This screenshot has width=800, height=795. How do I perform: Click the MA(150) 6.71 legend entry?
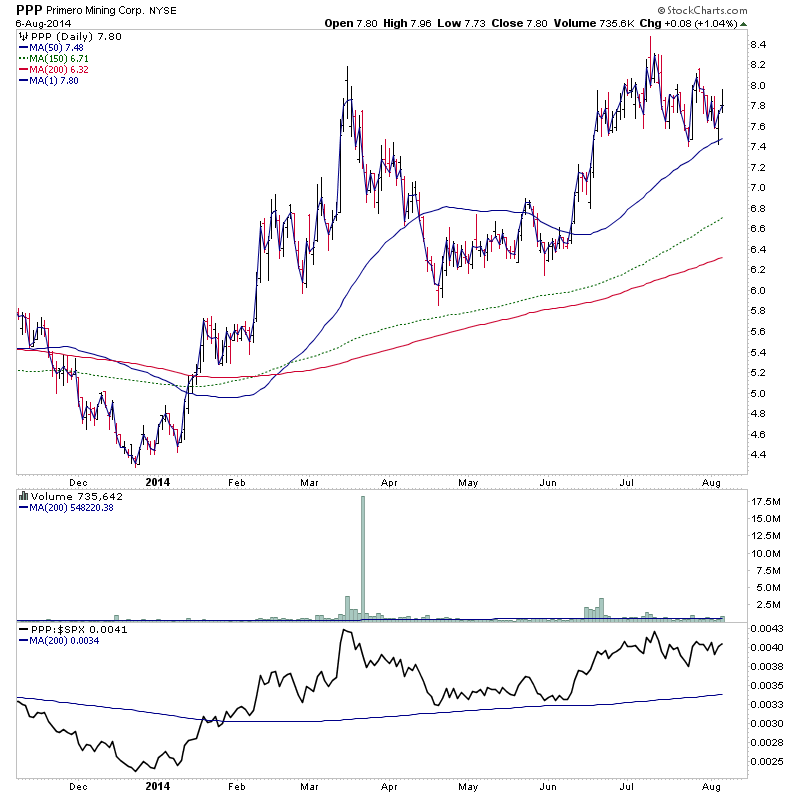pyautogui.click(x=59, y=59)
